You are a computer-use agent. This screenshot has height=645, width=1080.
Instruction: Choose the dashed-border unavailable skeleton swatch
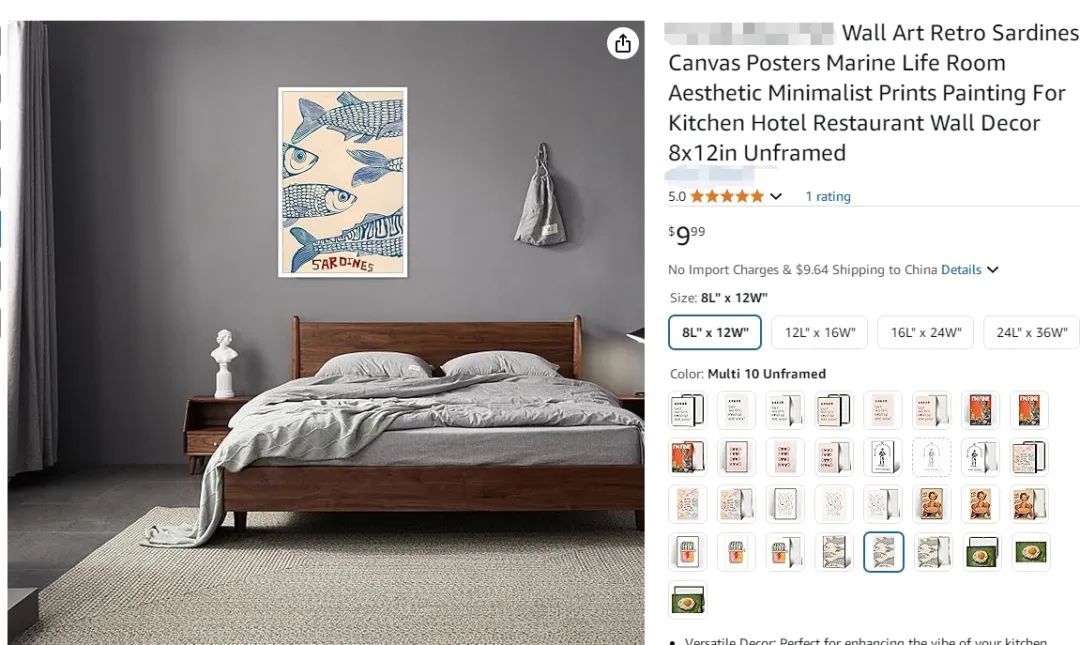click(x=931, y=457)
